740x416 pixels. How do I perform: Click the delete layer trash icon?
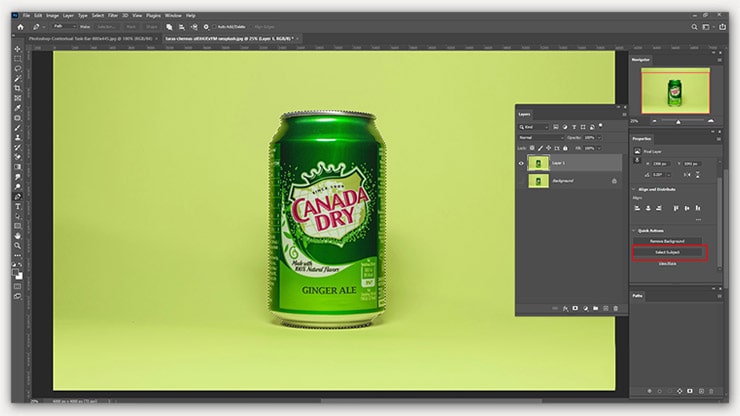click(617, 308)
